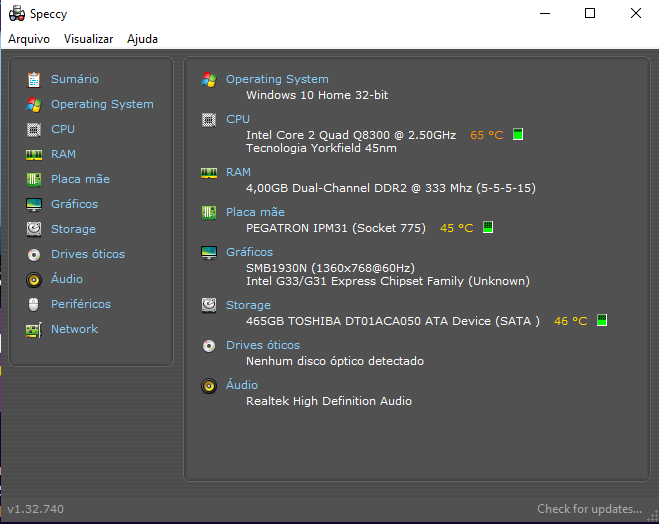Click the Operating System heading in summary
Image resolution: width=659 pixels, height=524 pixels.
(x=277, y=79)
